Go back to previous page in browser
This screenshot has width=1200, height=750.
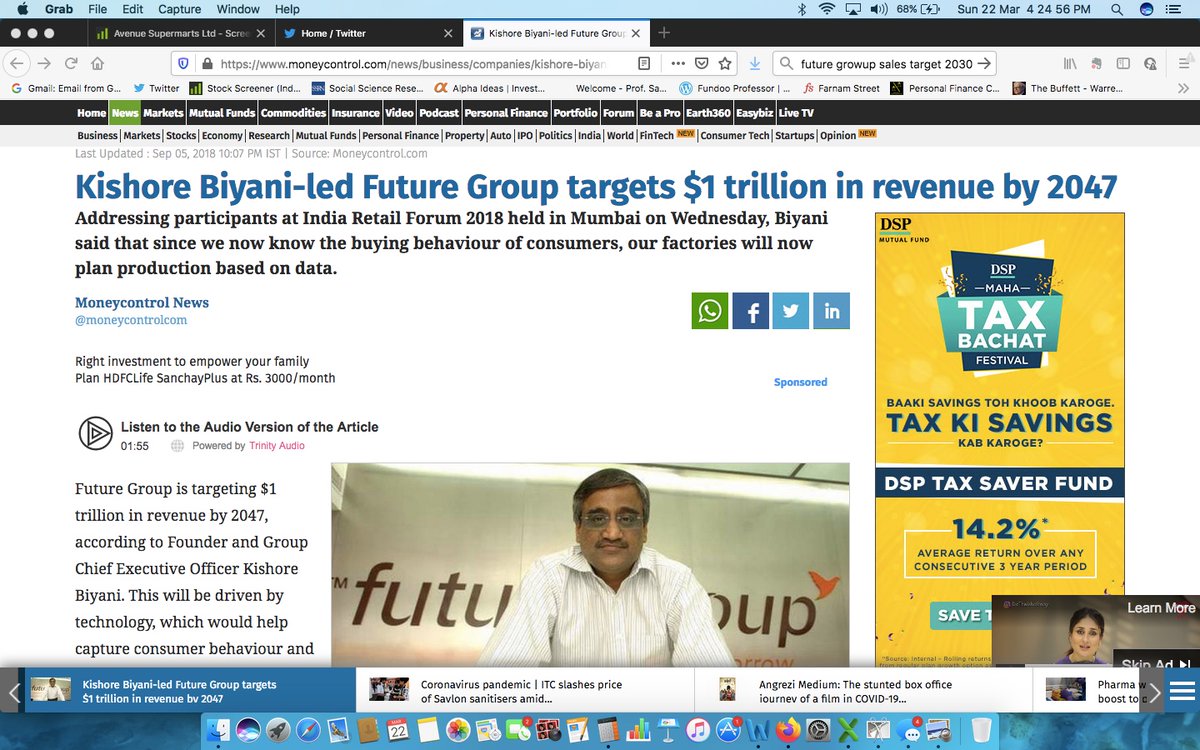point(16,63)
